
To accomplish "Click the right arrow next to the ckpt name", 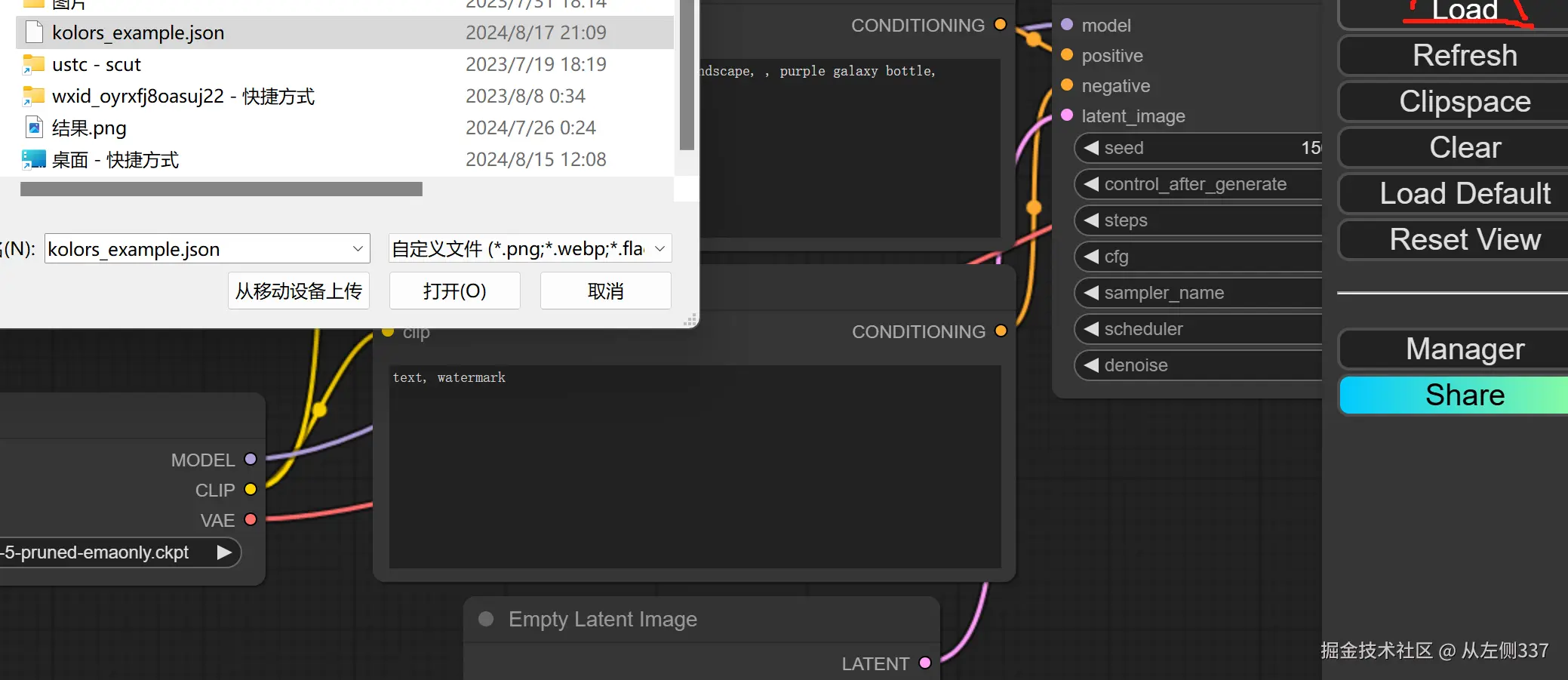I will point(224,552).
